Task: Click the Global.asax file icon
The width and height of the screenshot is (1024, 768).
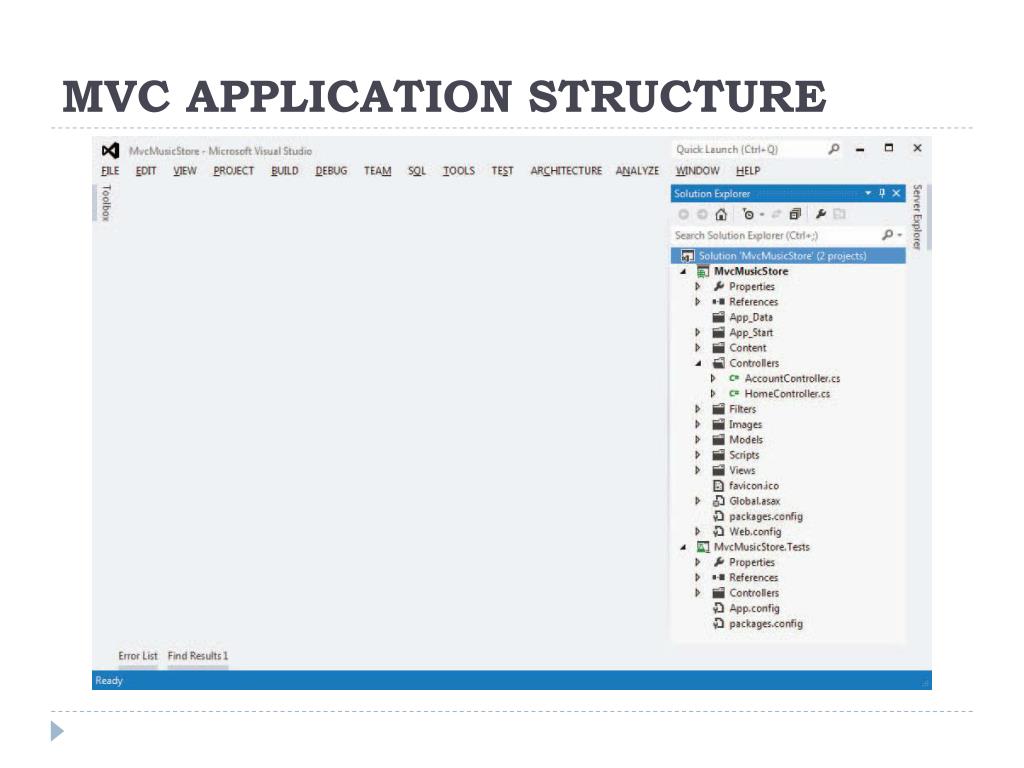Action: 718,501
